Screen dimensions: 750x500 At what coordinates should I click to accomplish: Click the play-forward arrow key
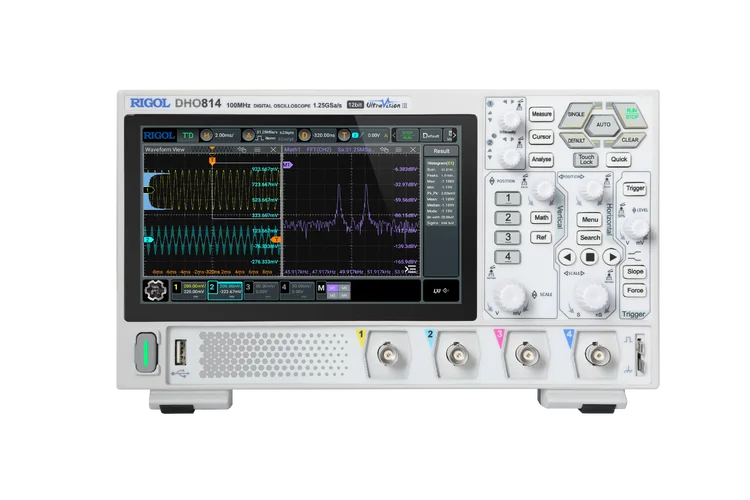tap(612, 257)
